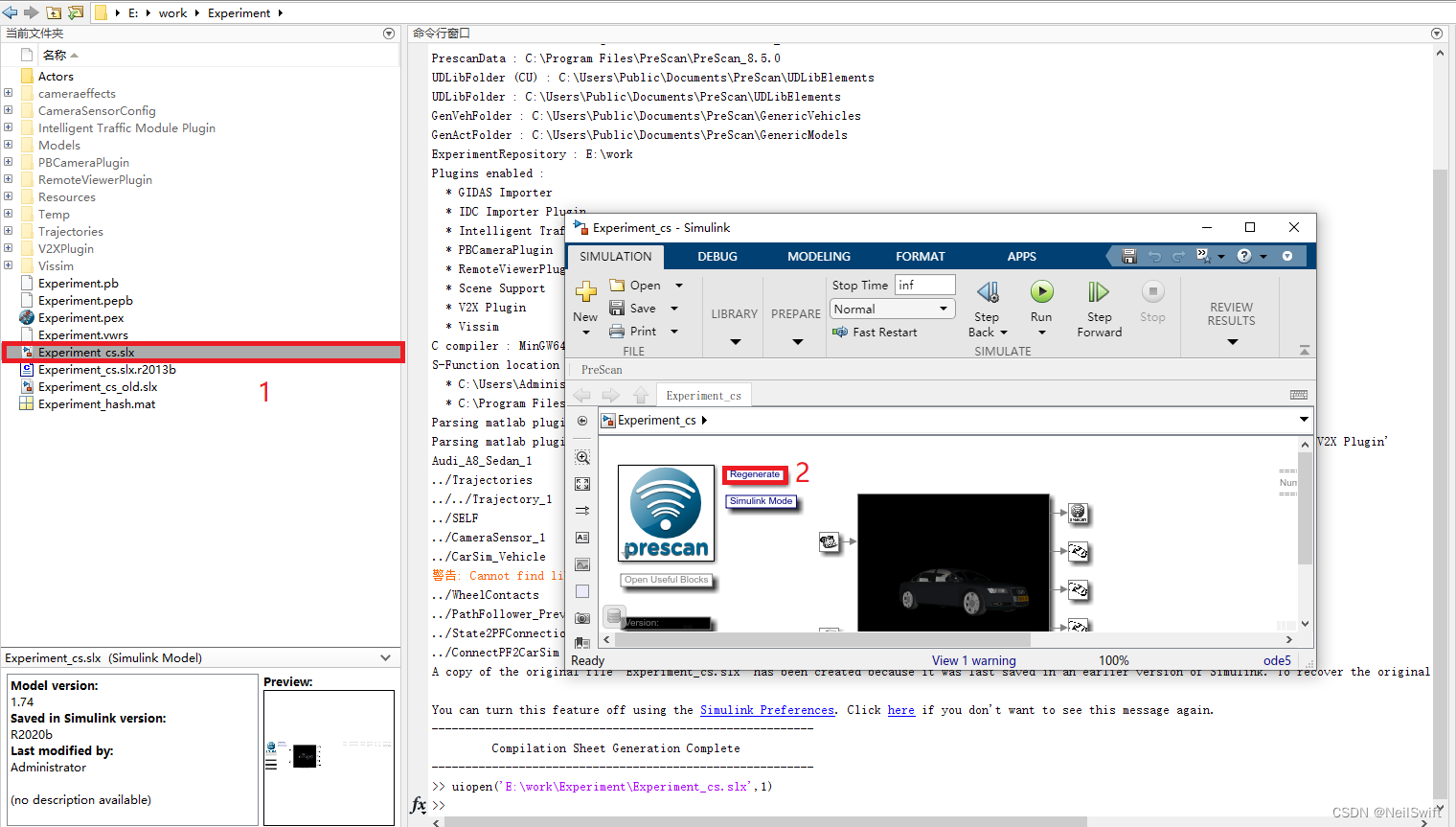
Task: Click the Stop Time input field
Action: coord(925,285)
